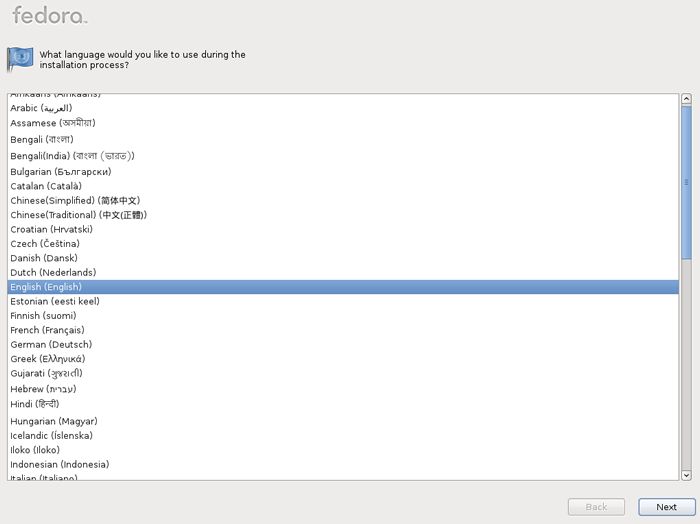Image resolution: width=700 pixels, height=524 pixels.
Task: Pick Czech (Čeština) language
Action: [x=343, y=244]
